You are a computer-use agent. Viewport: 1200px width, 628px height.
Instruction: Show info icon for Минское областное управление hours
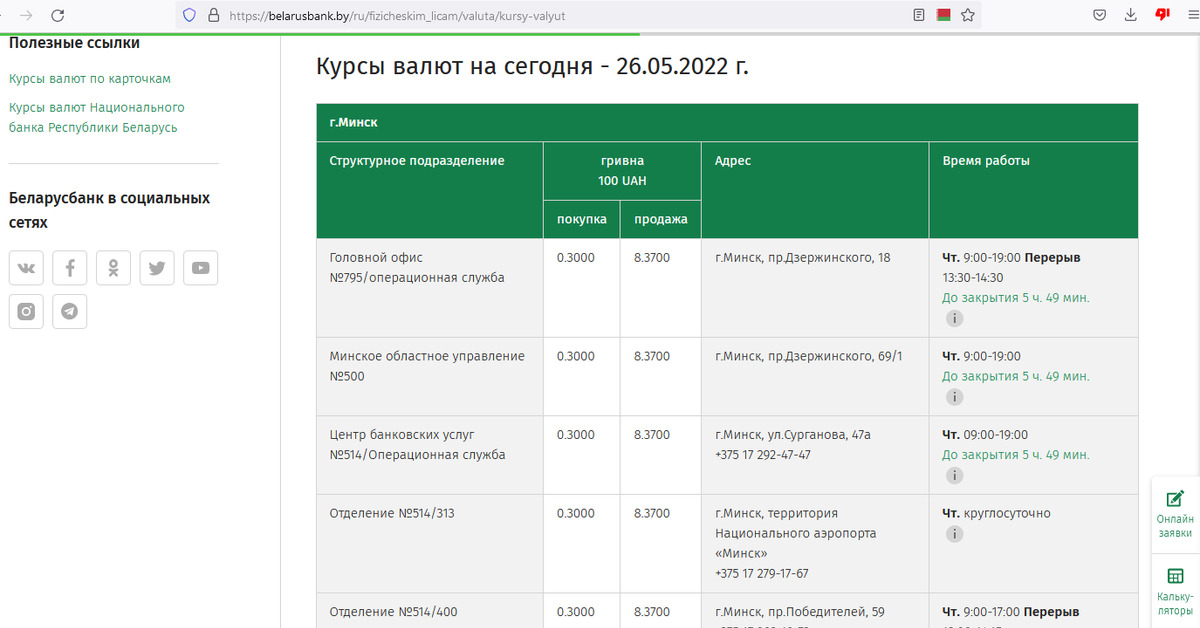pos(955,397)
